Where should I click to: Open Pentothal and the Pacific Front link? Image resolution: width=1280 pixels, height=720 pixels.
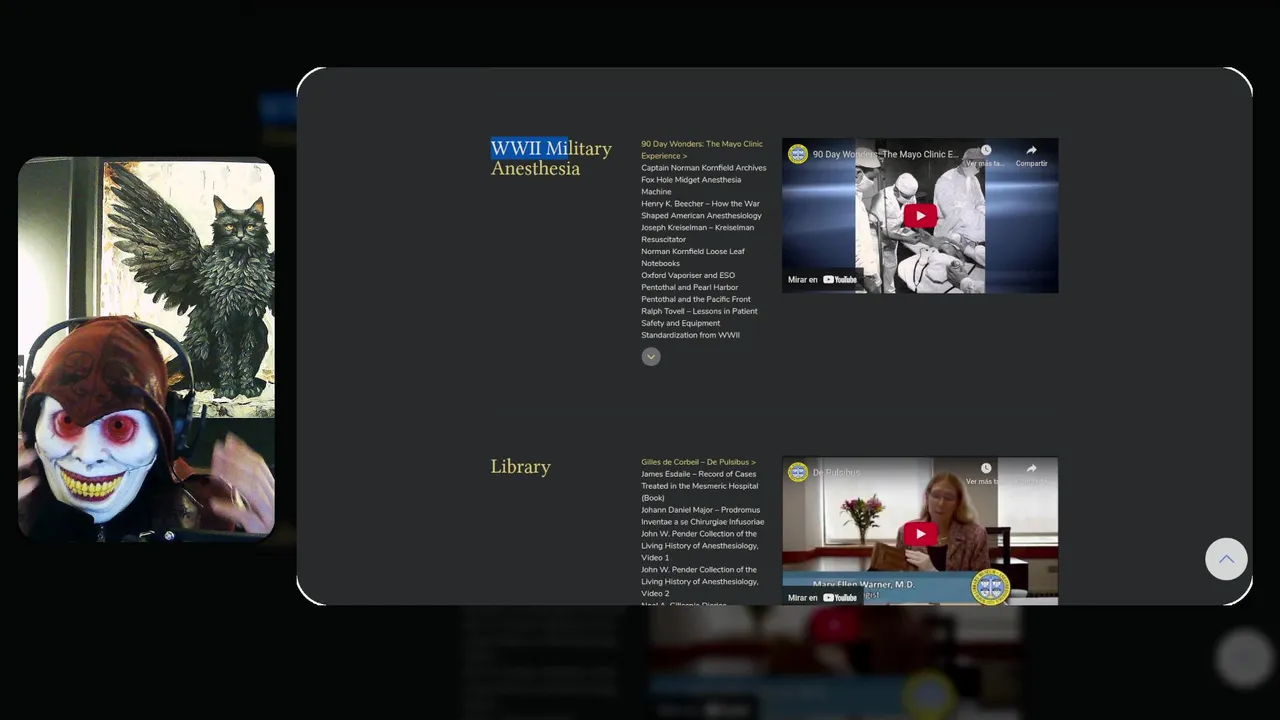point(696,300)
